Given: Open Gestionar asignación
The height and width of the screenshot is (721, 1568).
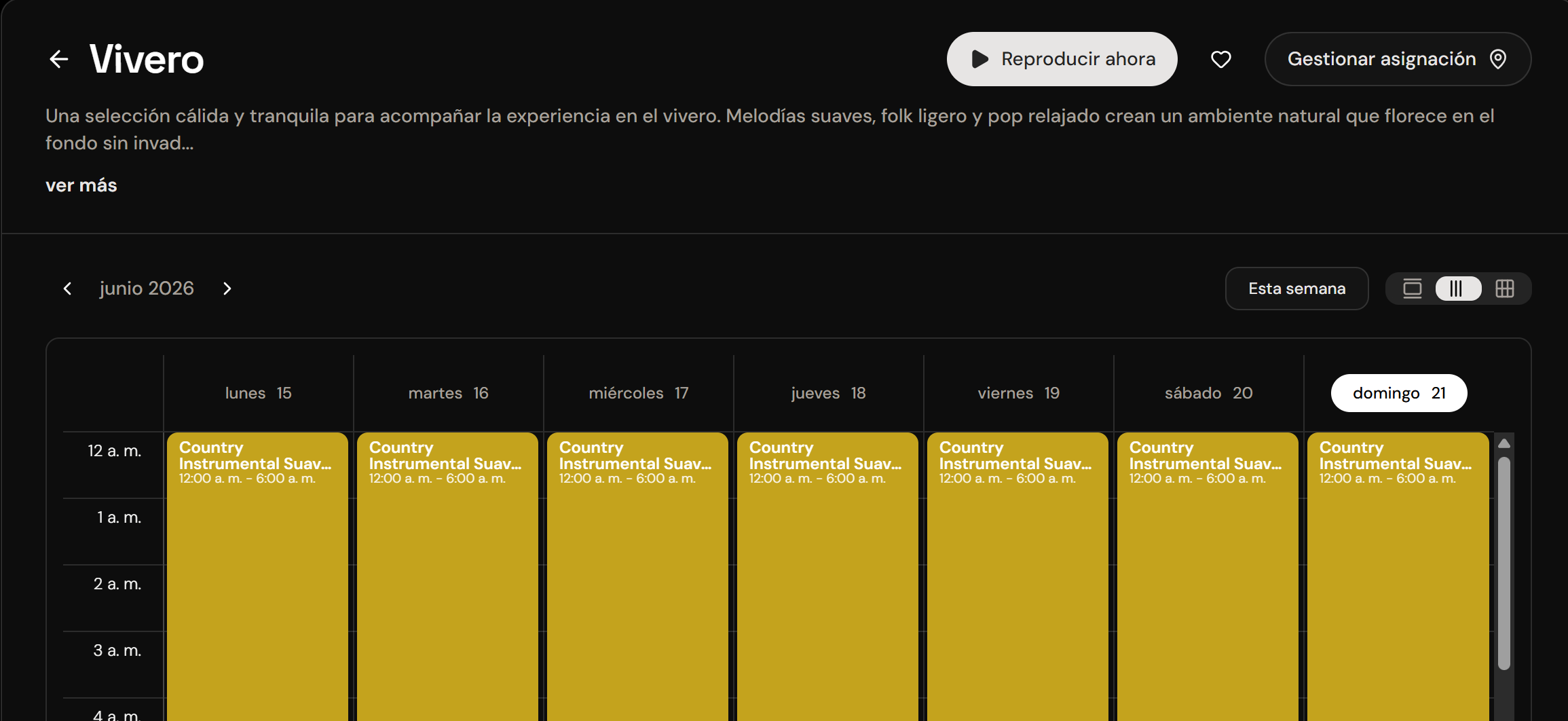Looking at the screenshot, I should 1398,59.
